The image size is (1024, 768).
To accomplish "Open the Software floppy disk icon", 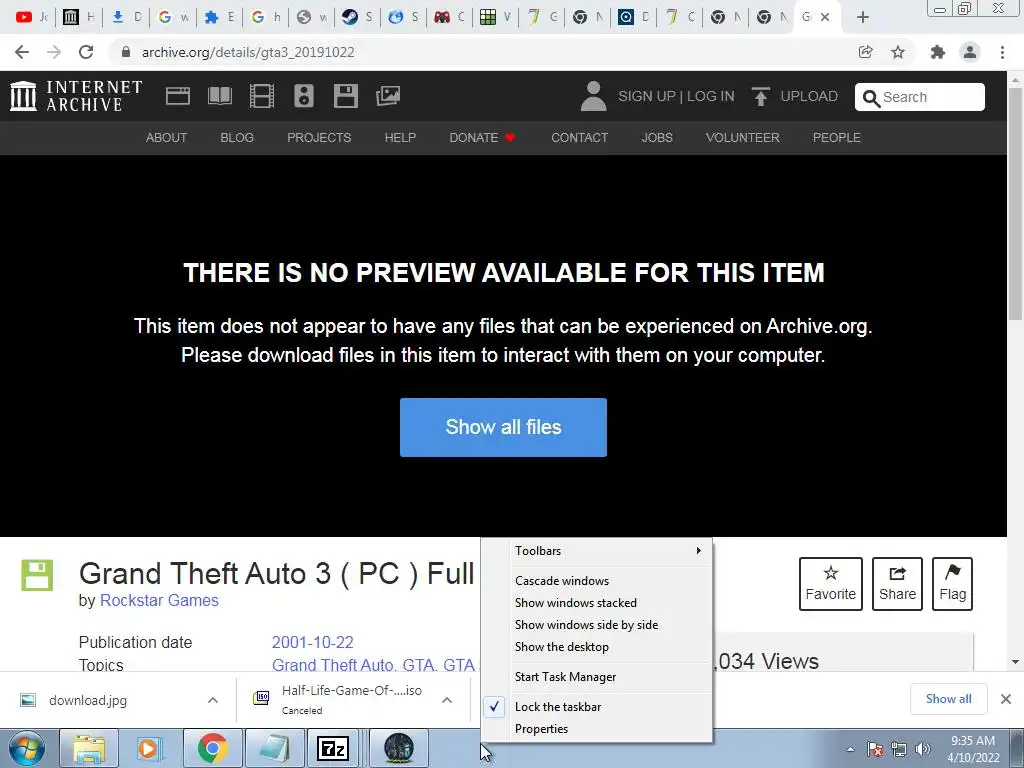I will [x=345, y=96].
